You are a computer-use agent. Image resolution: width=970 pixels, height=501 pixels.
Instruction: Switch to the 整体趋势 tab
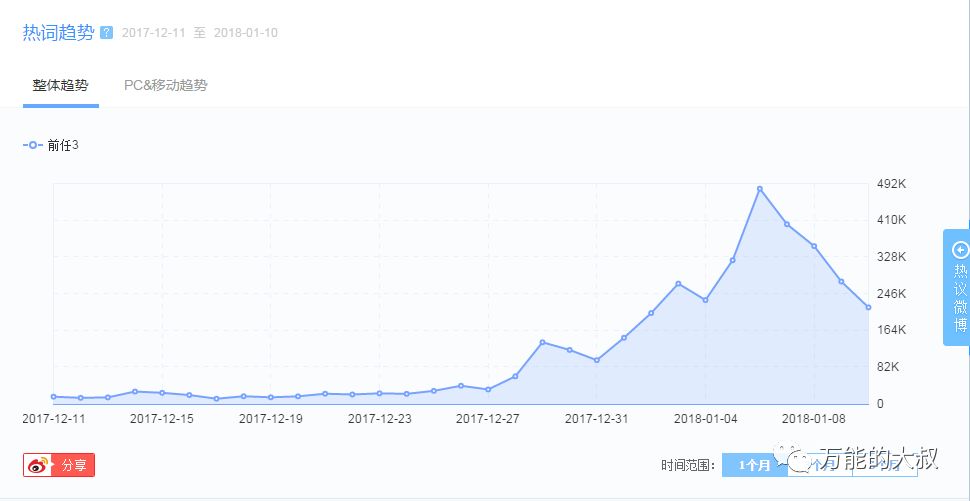coord(60,86)
